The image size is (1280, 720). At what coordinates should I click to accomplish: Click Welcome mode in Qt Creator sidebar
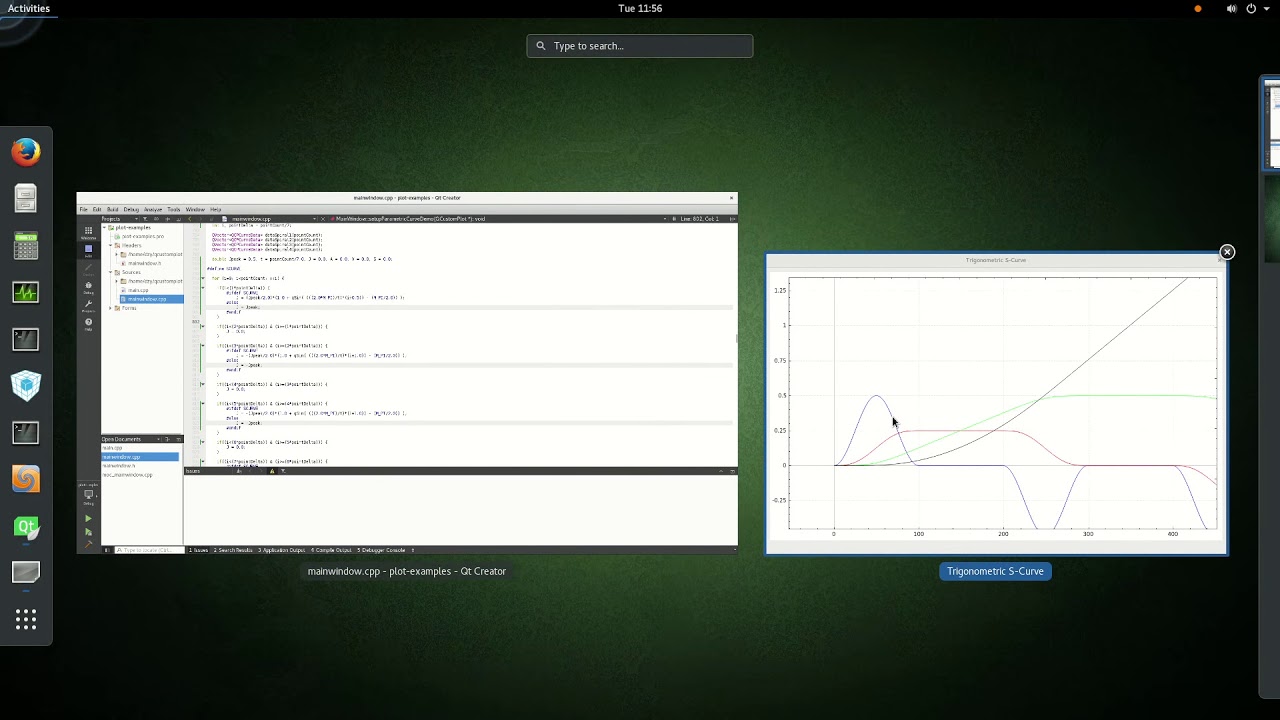click(88, 232)
